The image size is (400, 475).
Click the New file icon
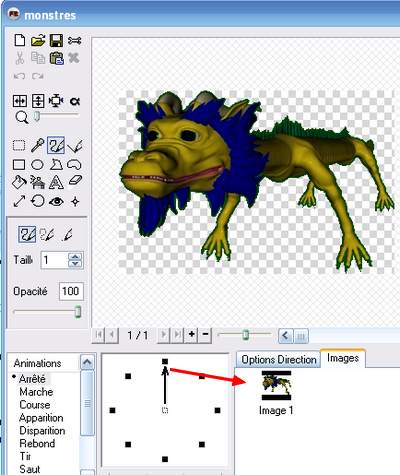click(x=20, y=40)
